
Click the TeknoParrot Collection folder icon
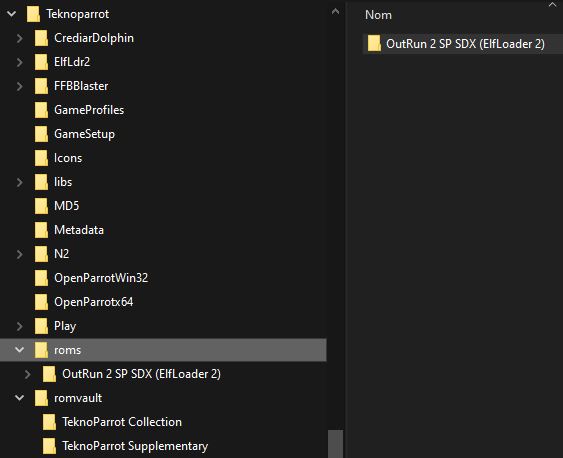click(49, 422)
